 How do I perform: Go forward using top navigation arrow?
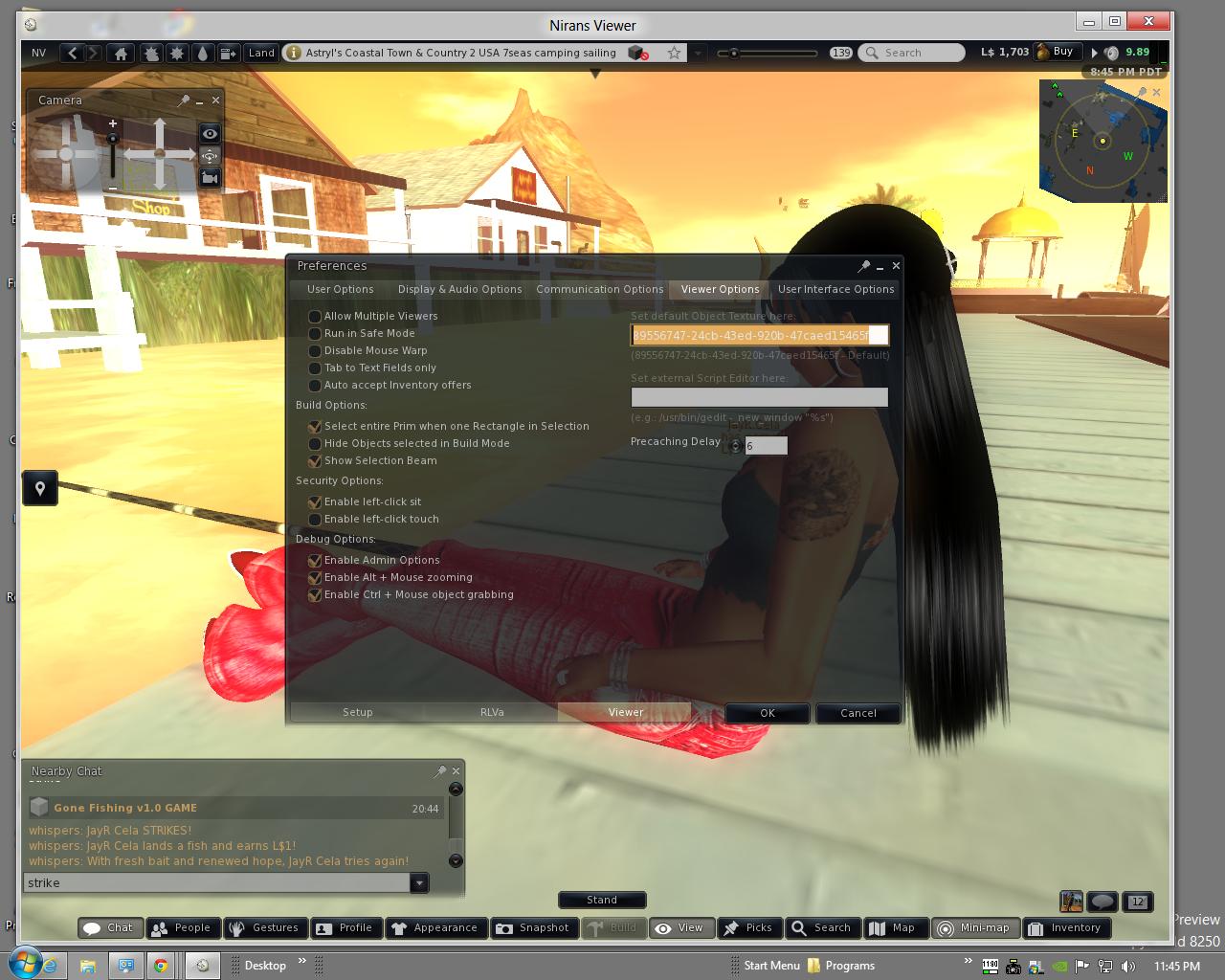click(93, 53)
